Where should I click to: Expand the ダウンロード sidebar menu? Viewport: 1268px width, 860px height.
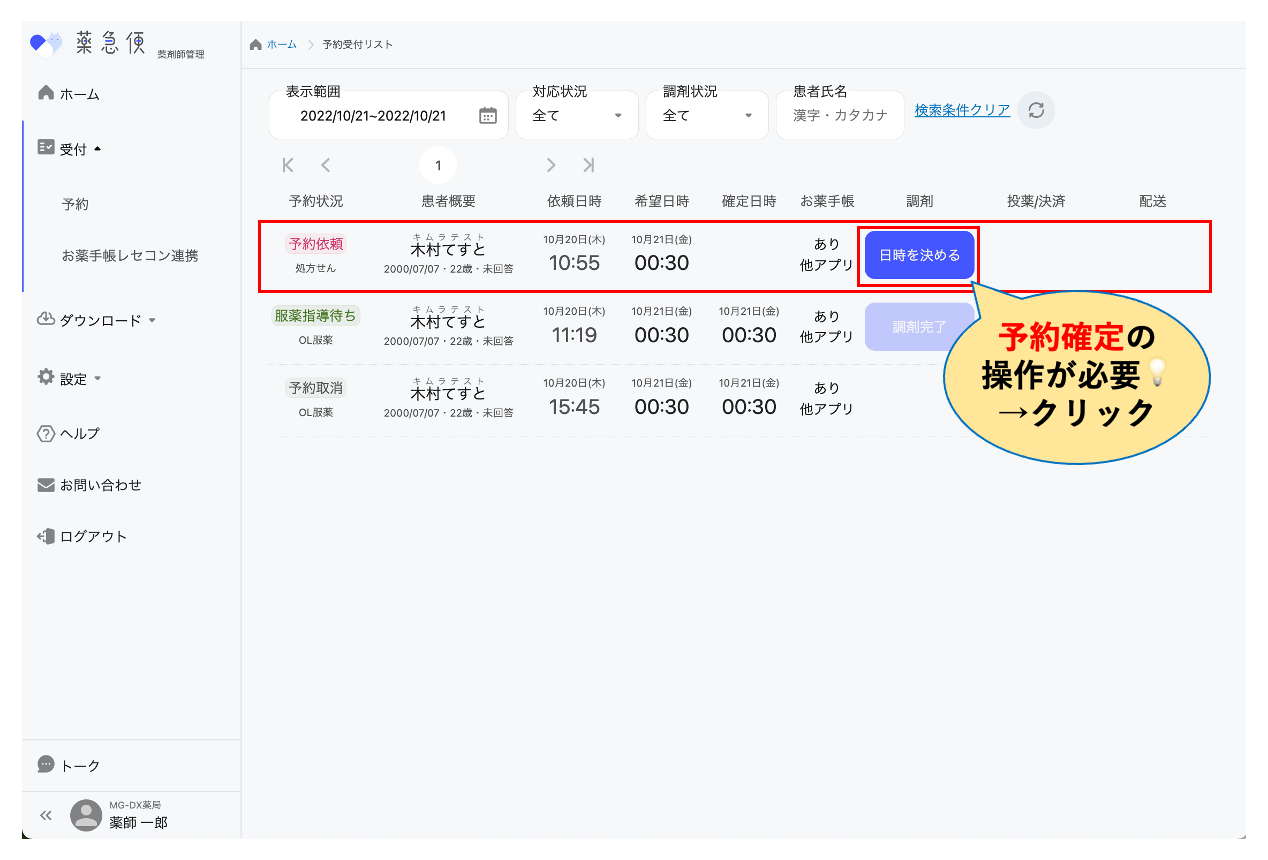click(x=98, y=320)
